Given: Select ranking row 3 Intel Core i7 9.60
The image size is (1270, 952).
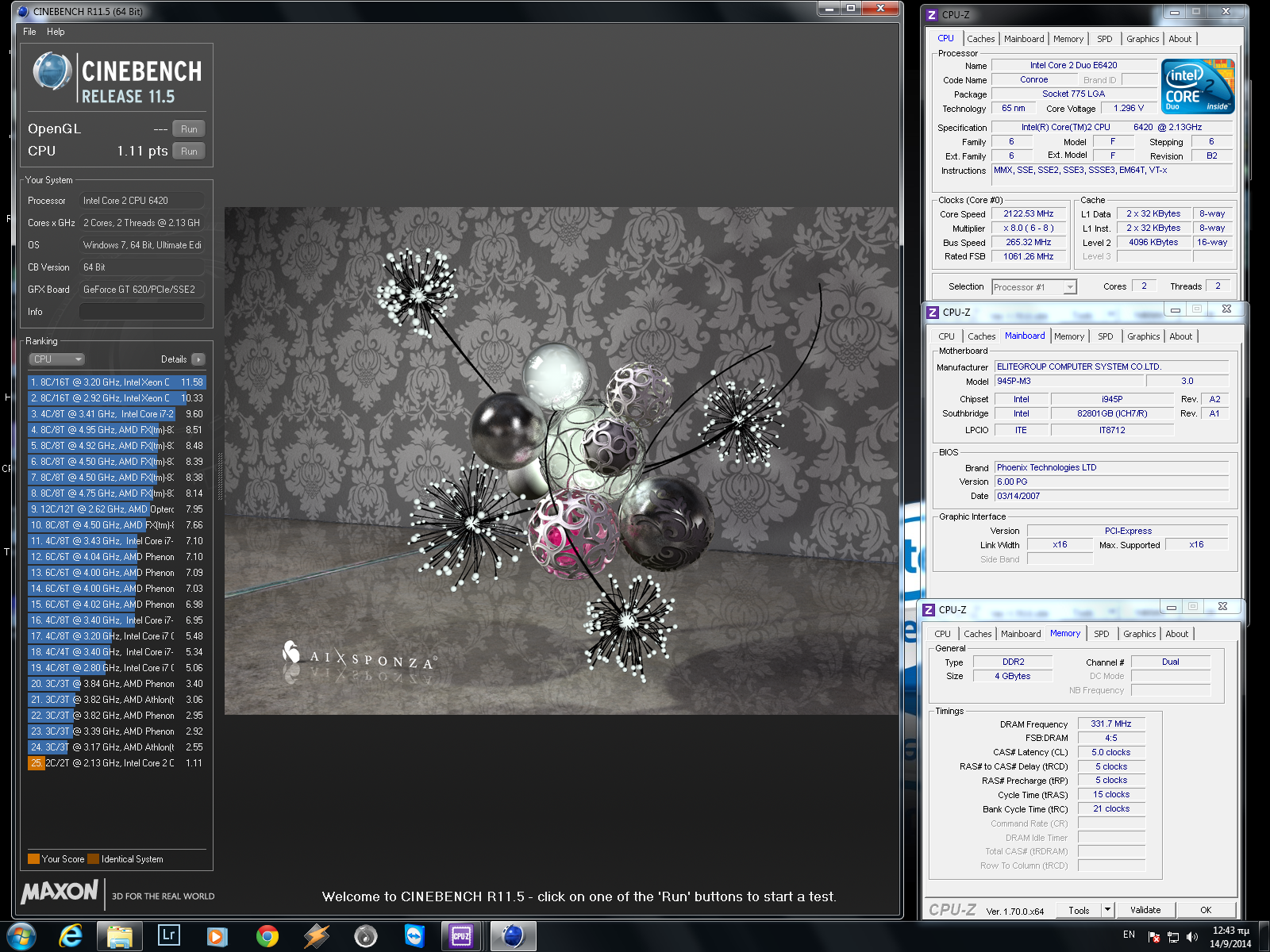Looking at the screenshot, I should pos(117,414).
